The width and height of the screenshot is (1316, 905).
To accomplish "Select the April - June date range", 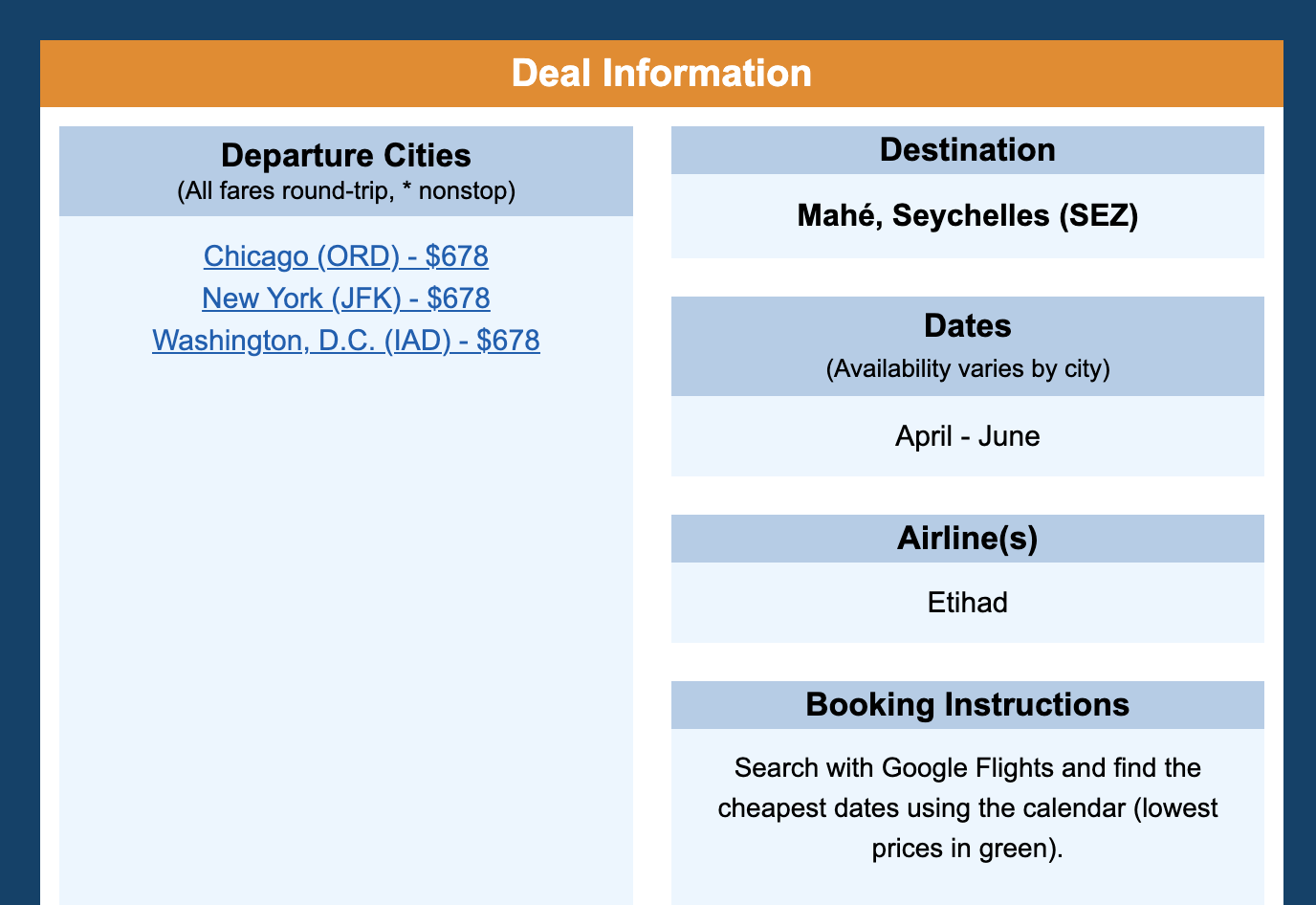I will coord(967,436).
